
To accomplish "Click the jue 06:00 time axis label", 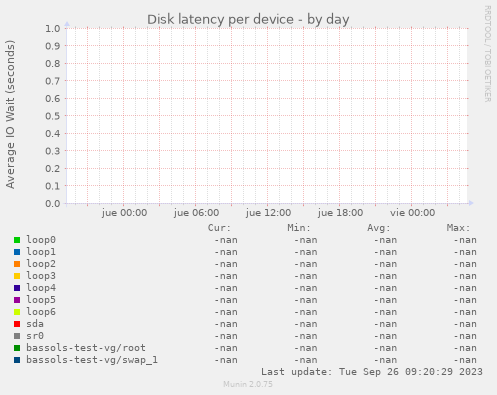I will click(196, 213).
